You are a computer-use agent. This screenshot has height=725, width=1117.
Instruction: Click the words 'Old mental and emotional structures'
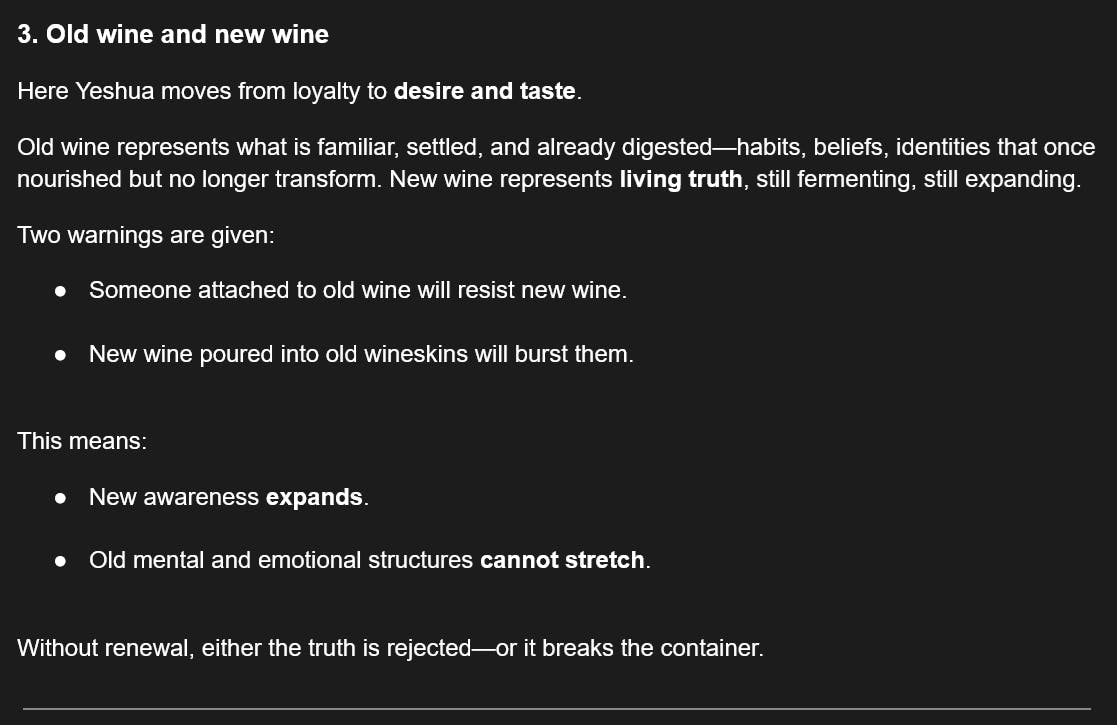(x=281, y=560)
